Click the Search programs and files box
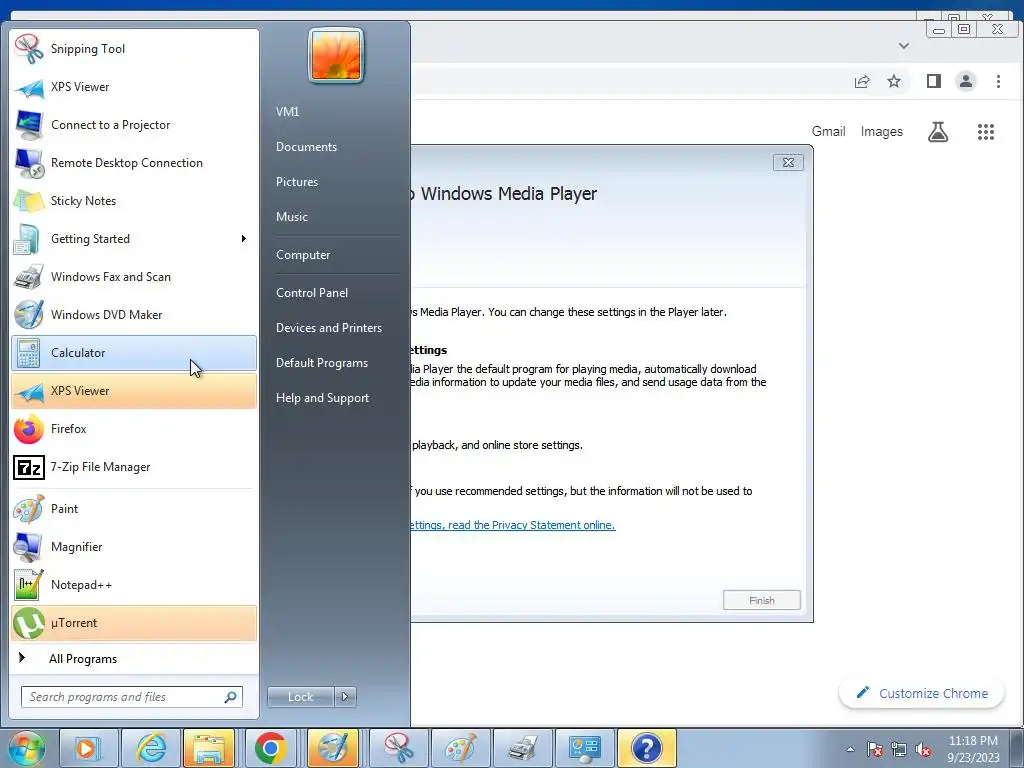This screenshot has width=1024, height=768. click(x=131, y=697)
